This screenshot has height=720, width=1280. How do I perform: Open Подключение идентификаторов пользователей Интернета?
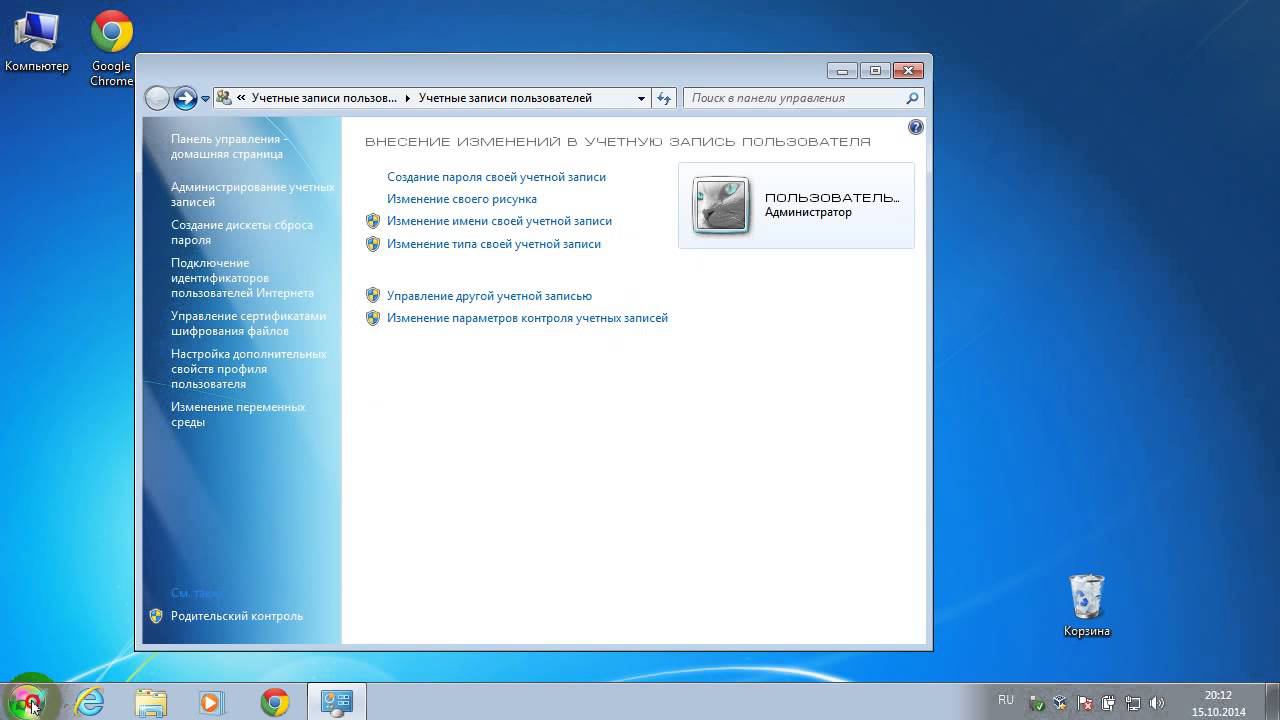(242, 278)
